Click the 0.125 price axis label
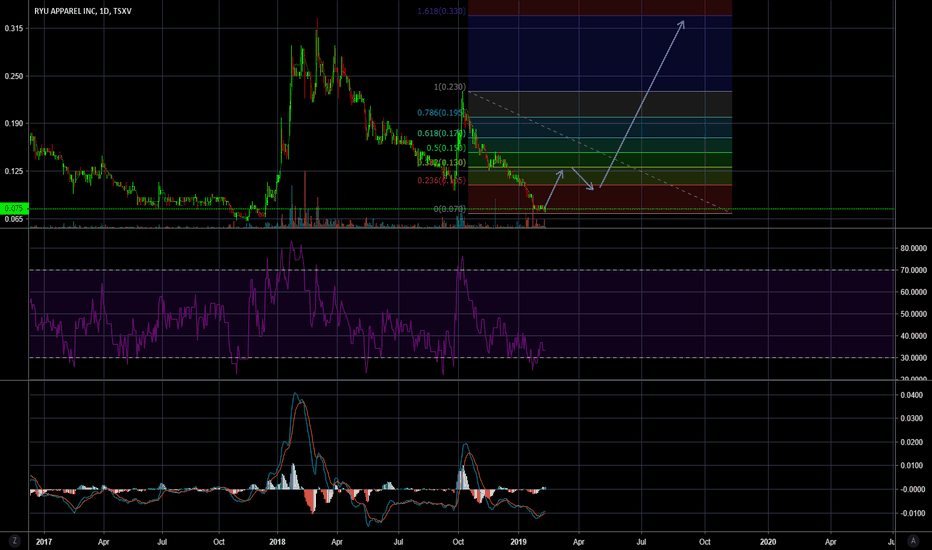Viewport: 932px width, 550px height. point(14,171)
